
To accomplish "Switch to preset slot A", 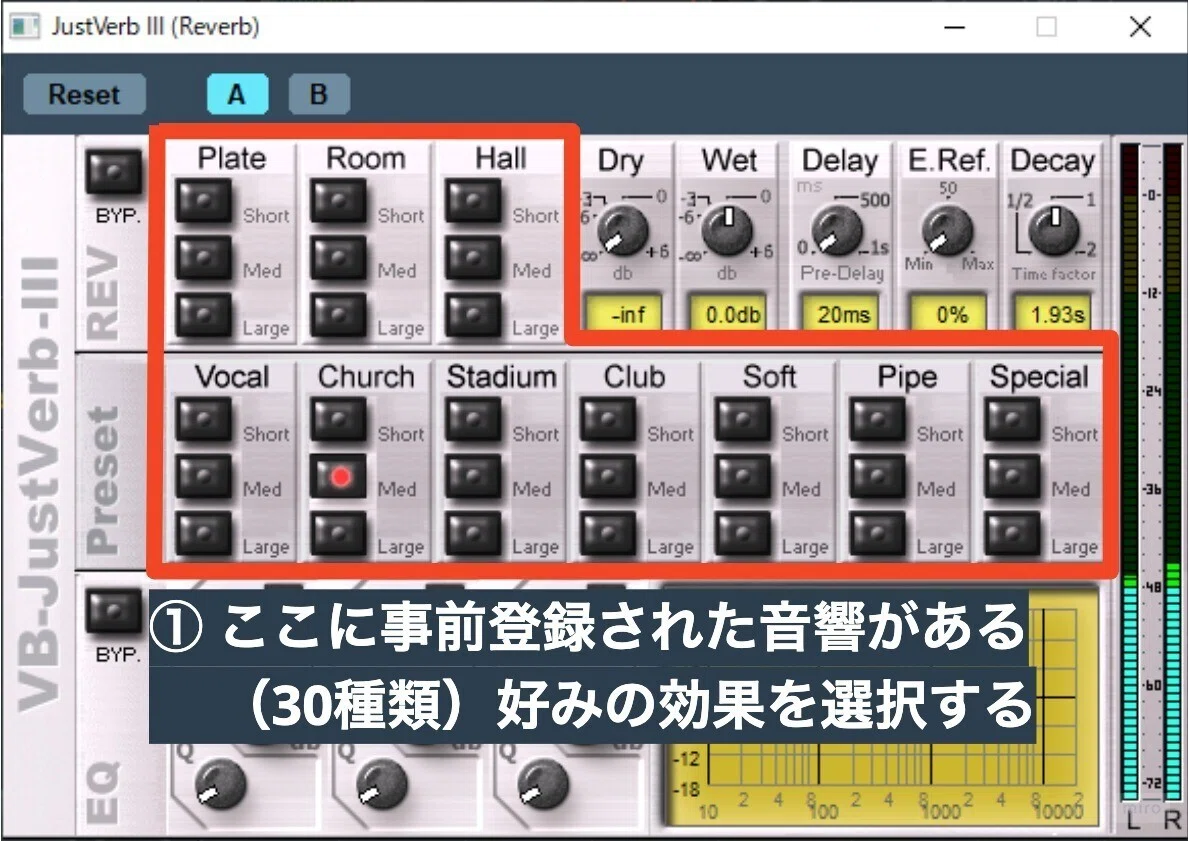I will pos(237,95).
